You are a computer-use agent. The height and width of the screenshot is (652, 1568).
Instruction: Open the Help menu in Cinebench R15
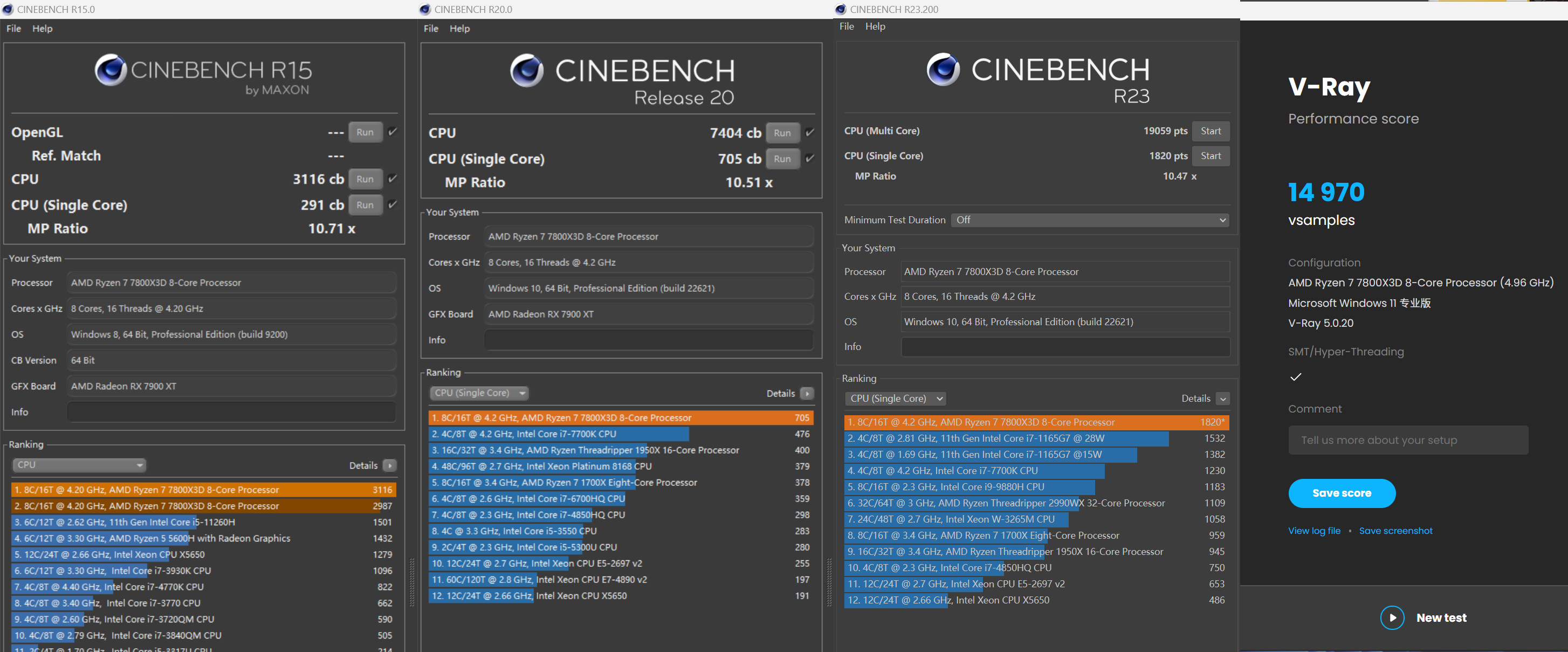pyautogui.click(x=42, y=29)
